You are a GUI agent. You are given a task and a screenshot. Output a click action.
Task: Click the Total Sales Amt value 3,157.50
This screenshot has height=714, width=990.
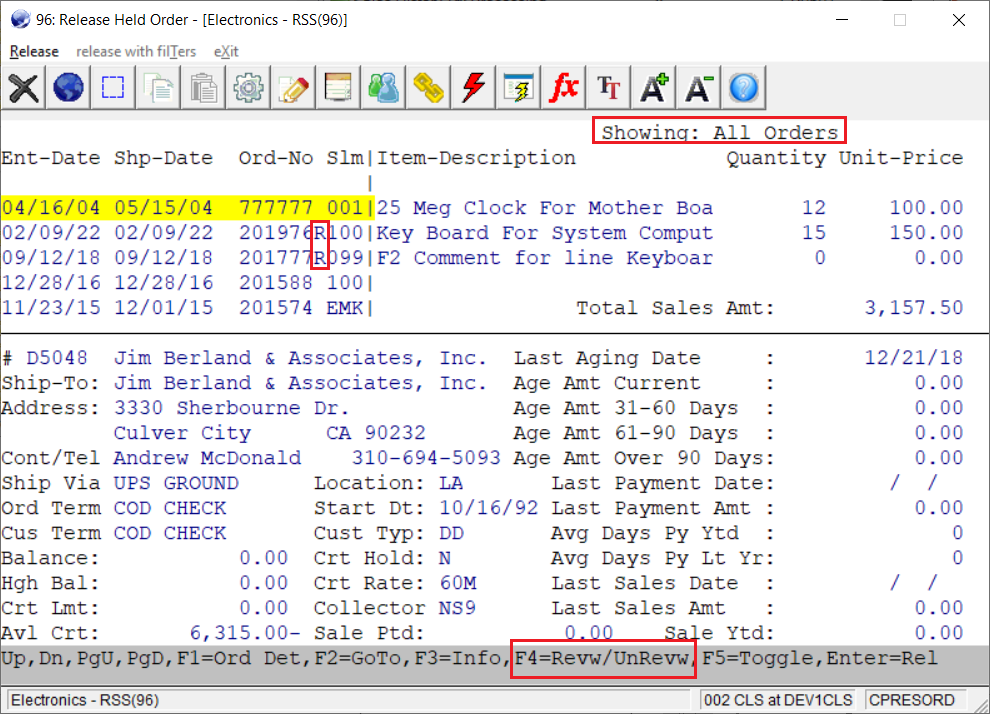pyautogui.click(x=914, y=308)
